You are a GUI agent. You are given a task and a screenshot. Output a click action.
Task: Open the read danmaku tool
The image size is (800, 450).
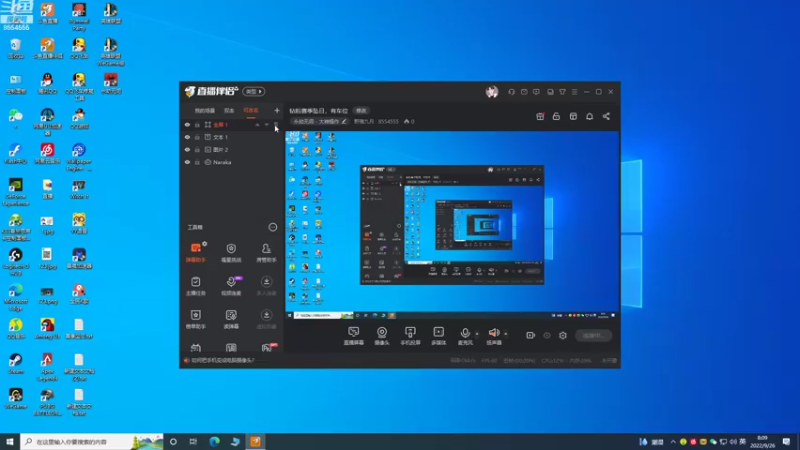[x=231, y=319]
